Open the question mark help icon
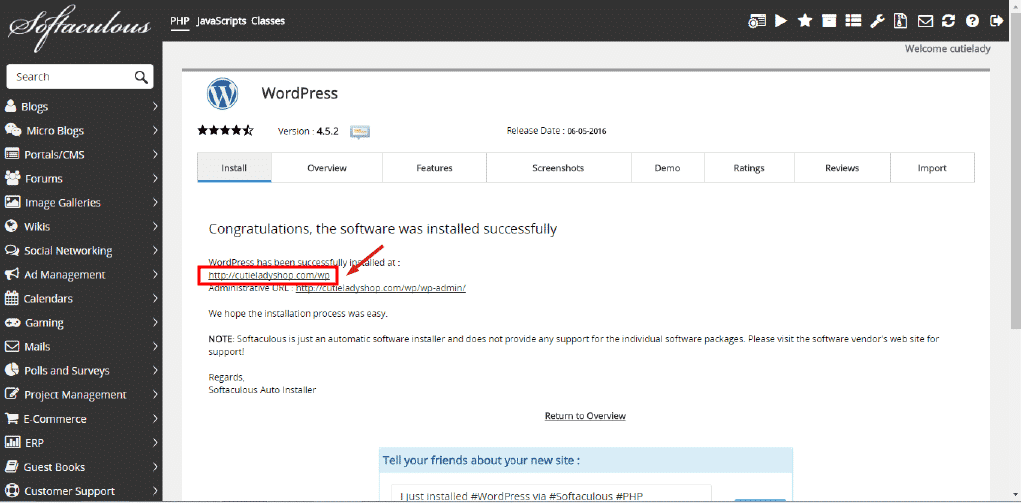Screen dimensions: 1021x503 [972, 21]
